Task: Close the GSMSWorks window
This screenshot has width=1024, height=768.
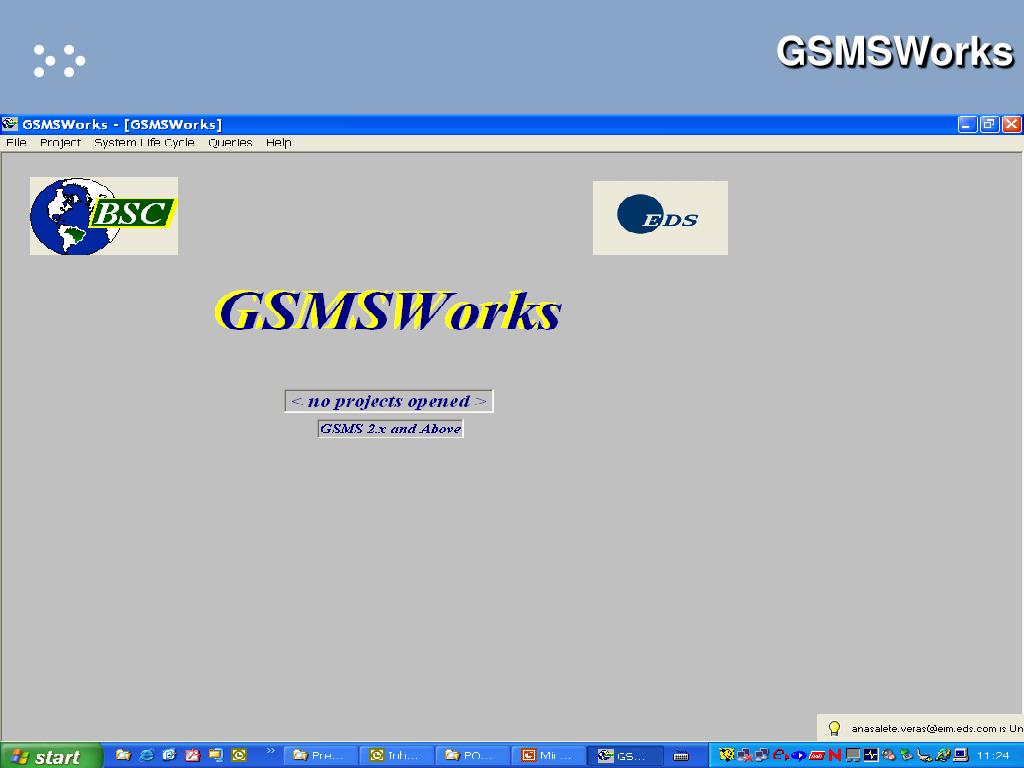Action: 1012,124
